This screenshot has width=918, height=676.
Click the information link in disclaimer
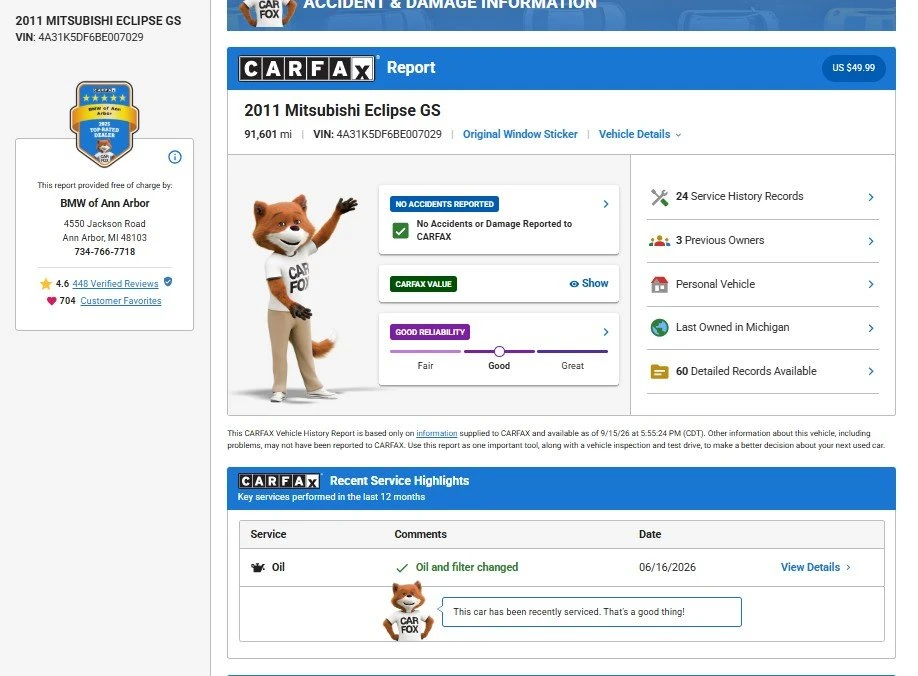tap(437, 434)
